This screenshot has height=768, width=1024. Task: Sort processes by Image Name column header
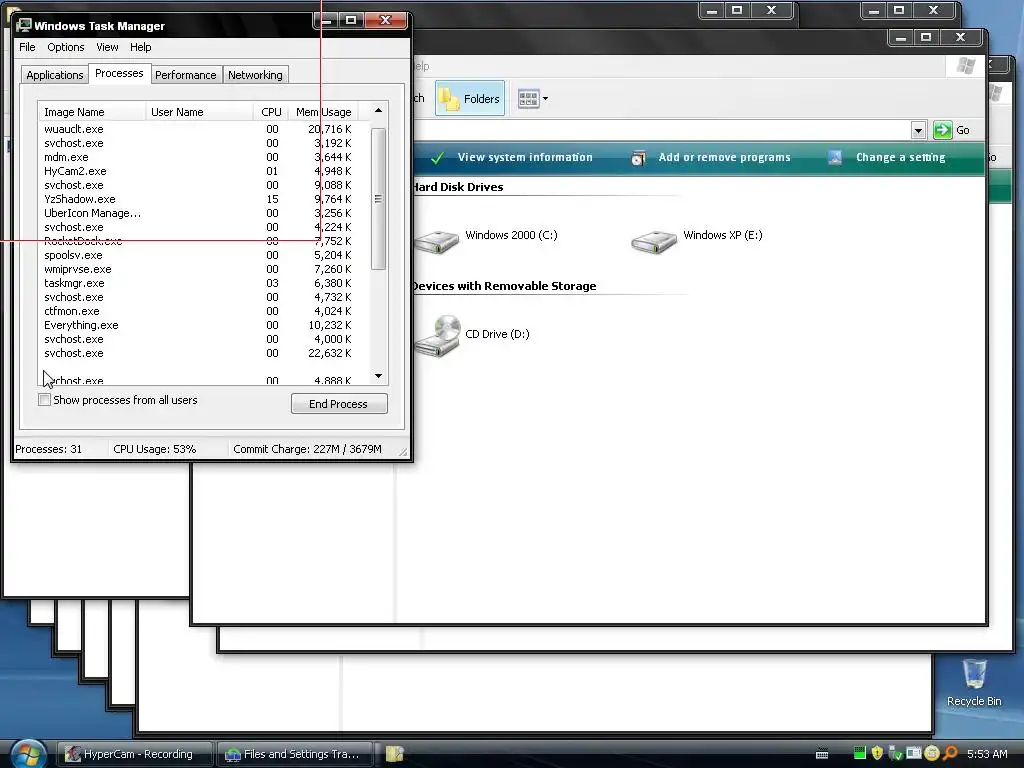click(x=92, y=112)
